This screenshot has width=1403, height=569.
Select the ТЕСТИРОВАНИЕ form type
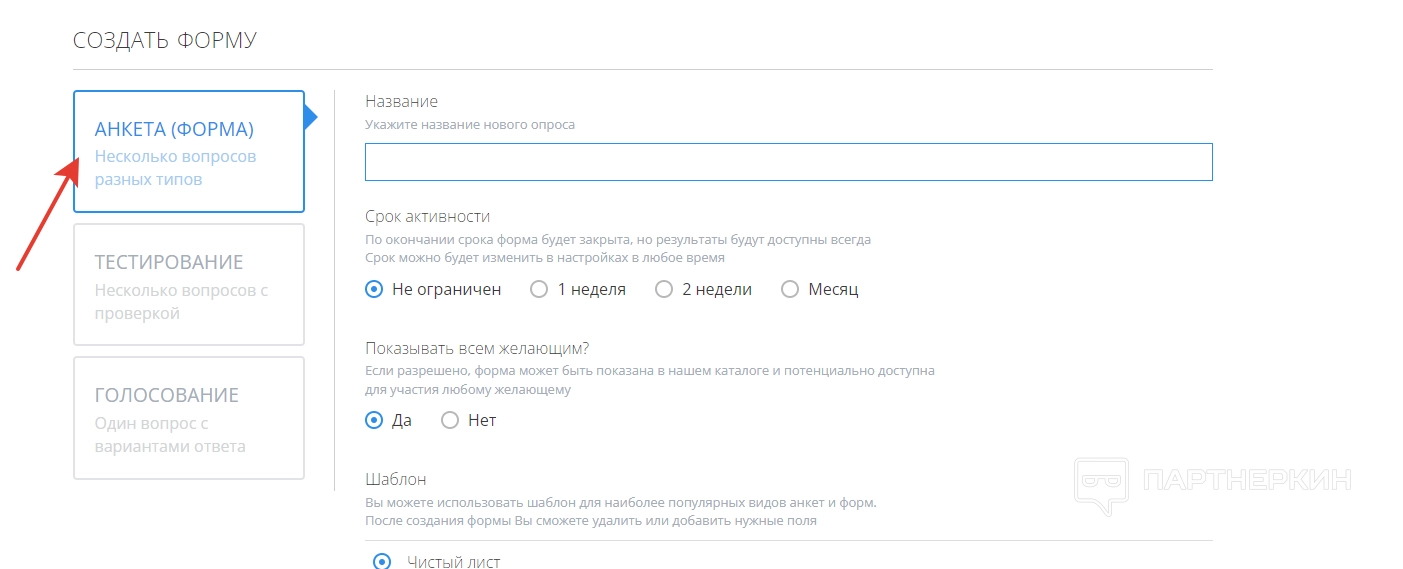(189, 285)
